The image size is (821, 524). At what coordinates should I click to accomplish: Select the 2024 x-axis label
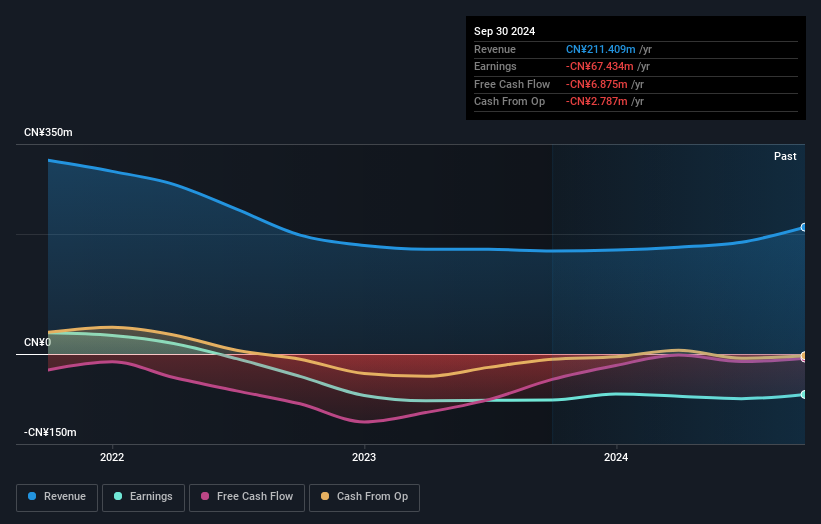(616, 457)
